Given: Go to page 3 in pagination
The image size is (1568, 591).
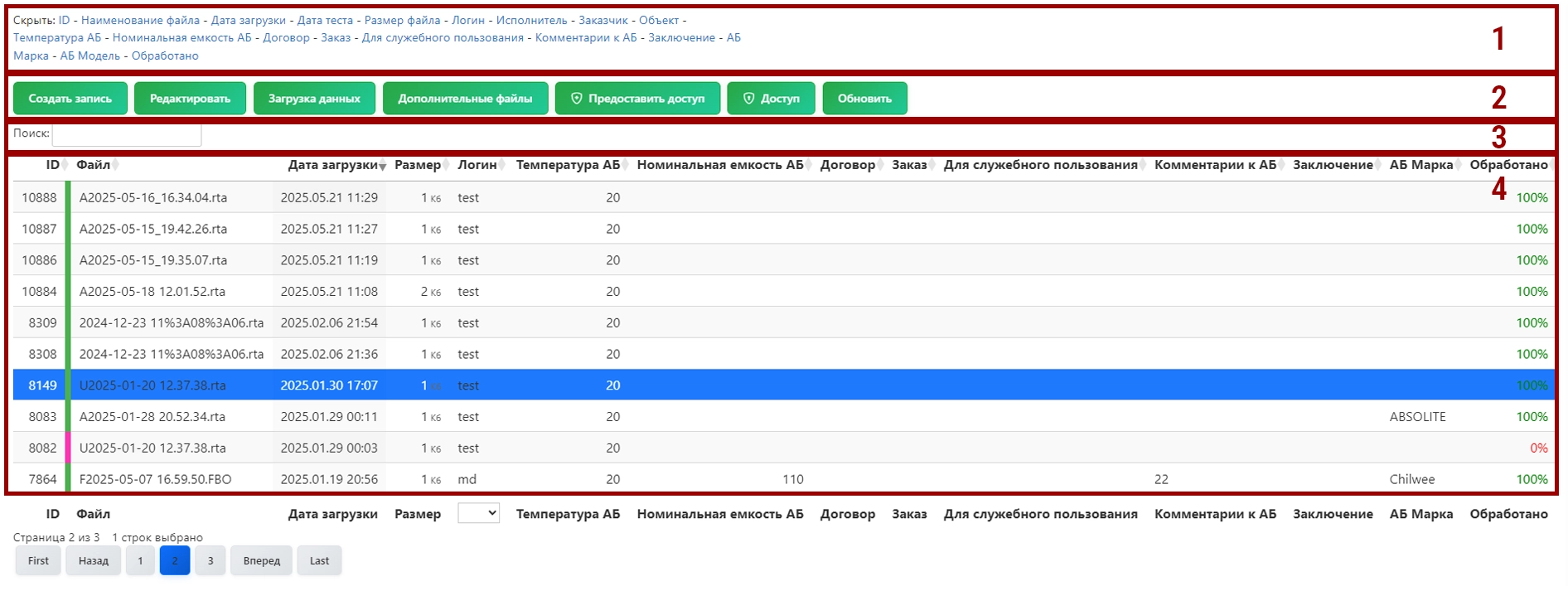Looking at the screenshot, I should pyautogui.click(x=211, y=560).
